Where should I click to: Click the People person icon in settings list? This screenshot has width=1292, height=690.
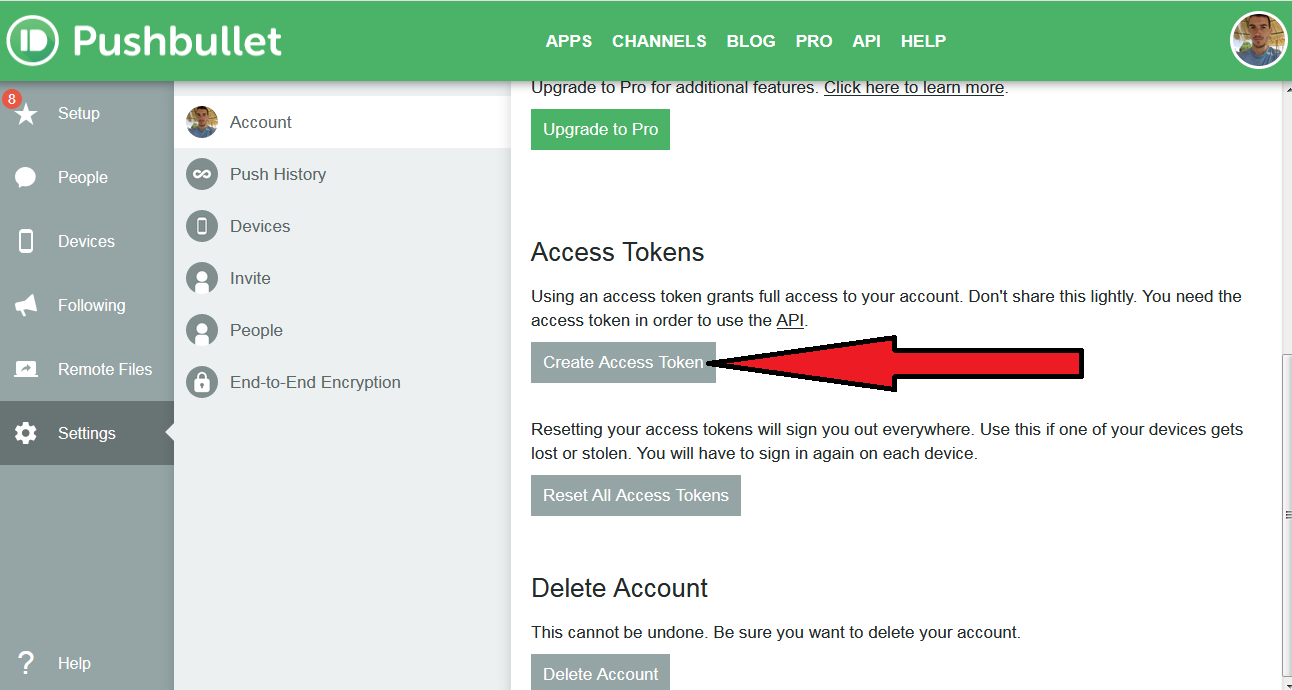pyautogui.click(x=202, y=330)
